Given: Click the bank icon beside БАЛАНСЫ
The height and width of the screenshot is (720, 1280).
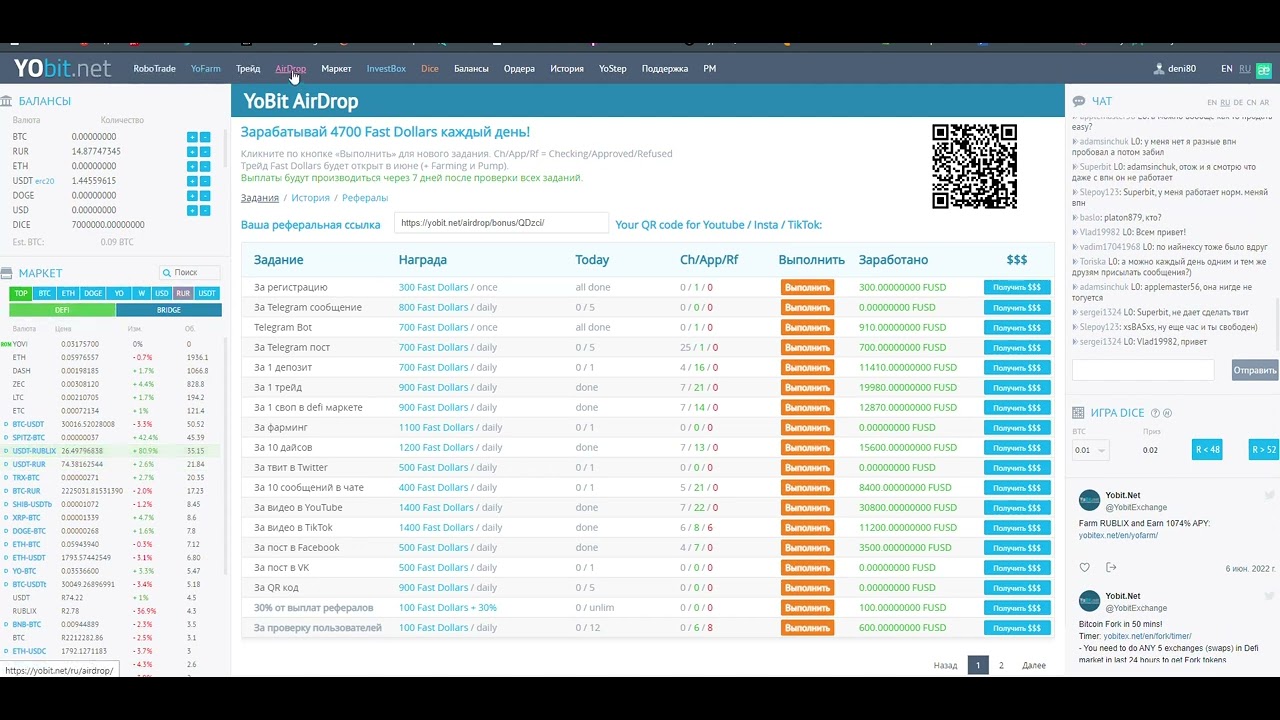Looking at the screenshot, I should (7, 101).
